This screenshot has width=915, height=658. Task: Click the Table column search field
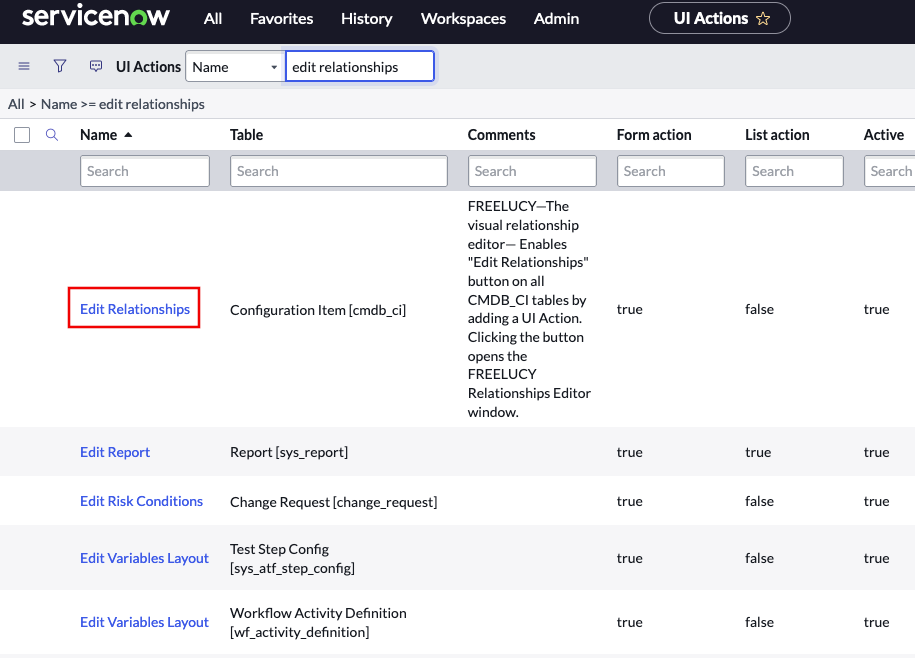coord(338,171)
